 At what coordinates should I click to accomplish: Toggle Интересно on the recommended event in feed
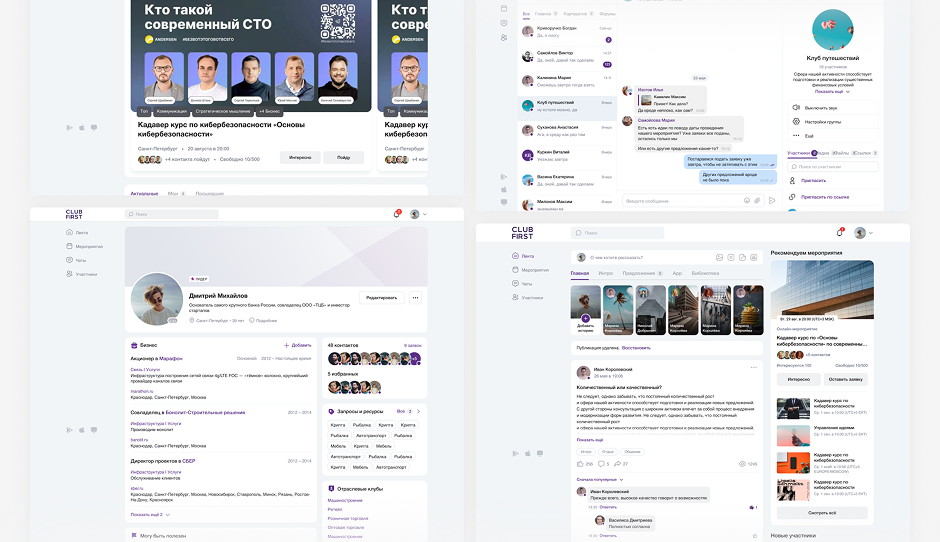[x=798, y=379]
